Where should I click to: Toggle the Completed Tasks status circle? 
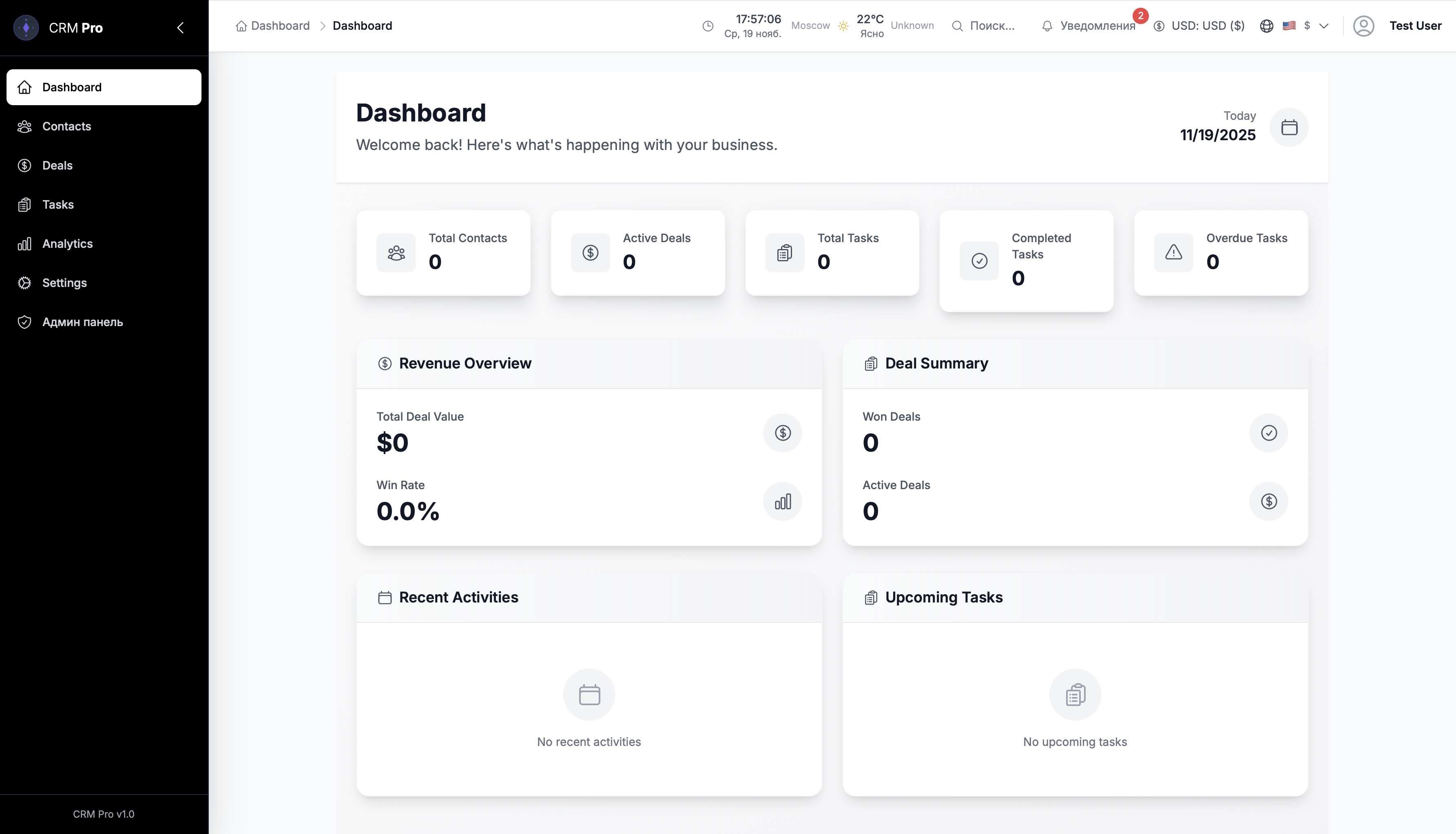click(979, 260)
